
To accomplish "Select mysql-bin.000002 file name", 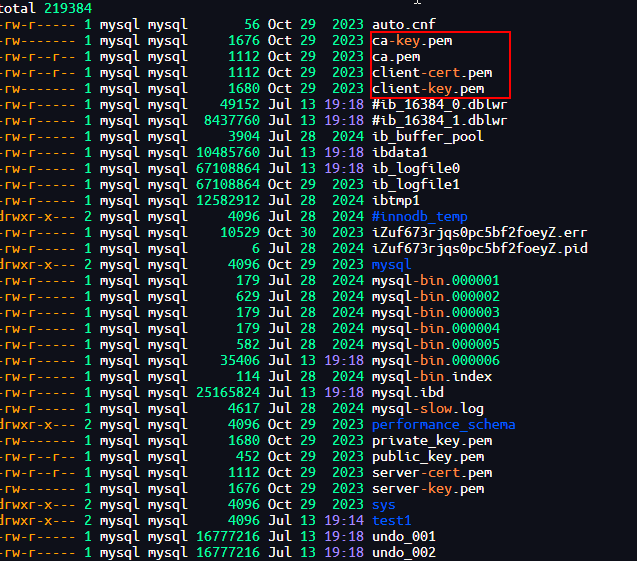I will pos(436,297).
